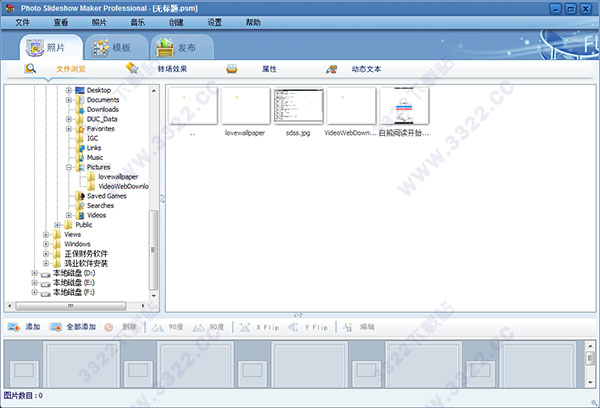
Task: Expand the DUC_Data tree node
Action: [x=69, y=119]
